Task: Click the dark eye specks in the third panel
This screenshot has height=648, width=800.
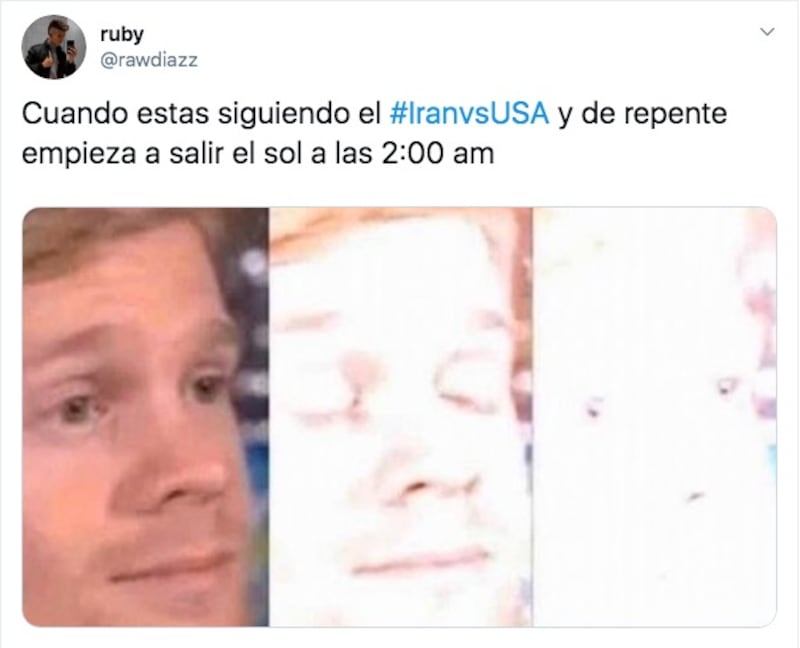Action: (661, 395)
